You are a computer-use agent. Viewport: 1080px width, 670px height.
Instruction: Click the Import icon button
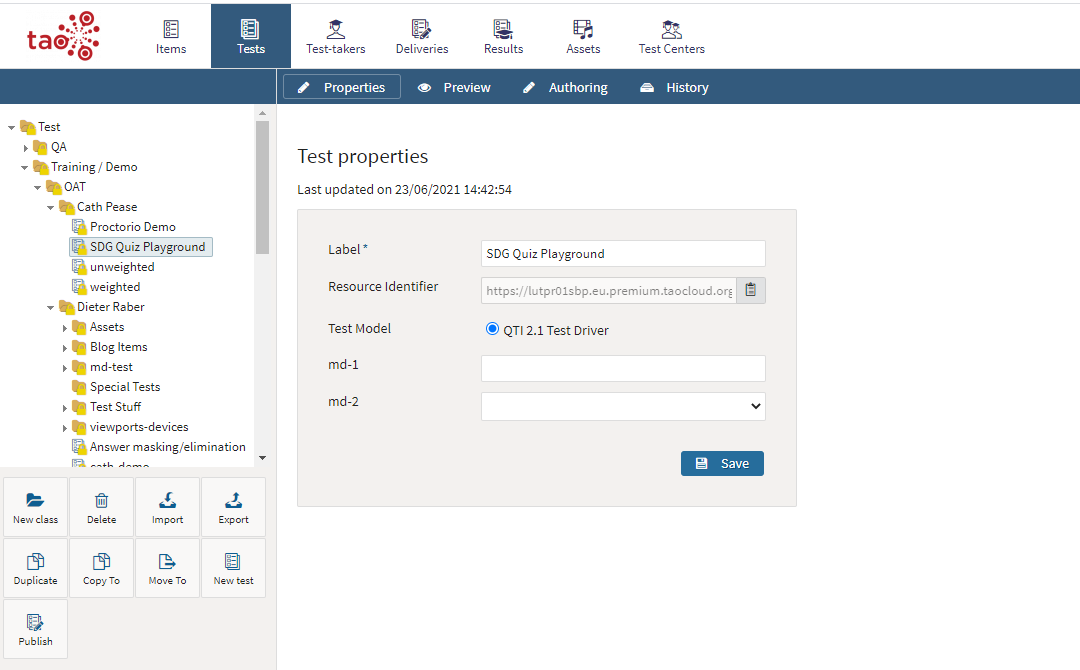click(167, 500)
